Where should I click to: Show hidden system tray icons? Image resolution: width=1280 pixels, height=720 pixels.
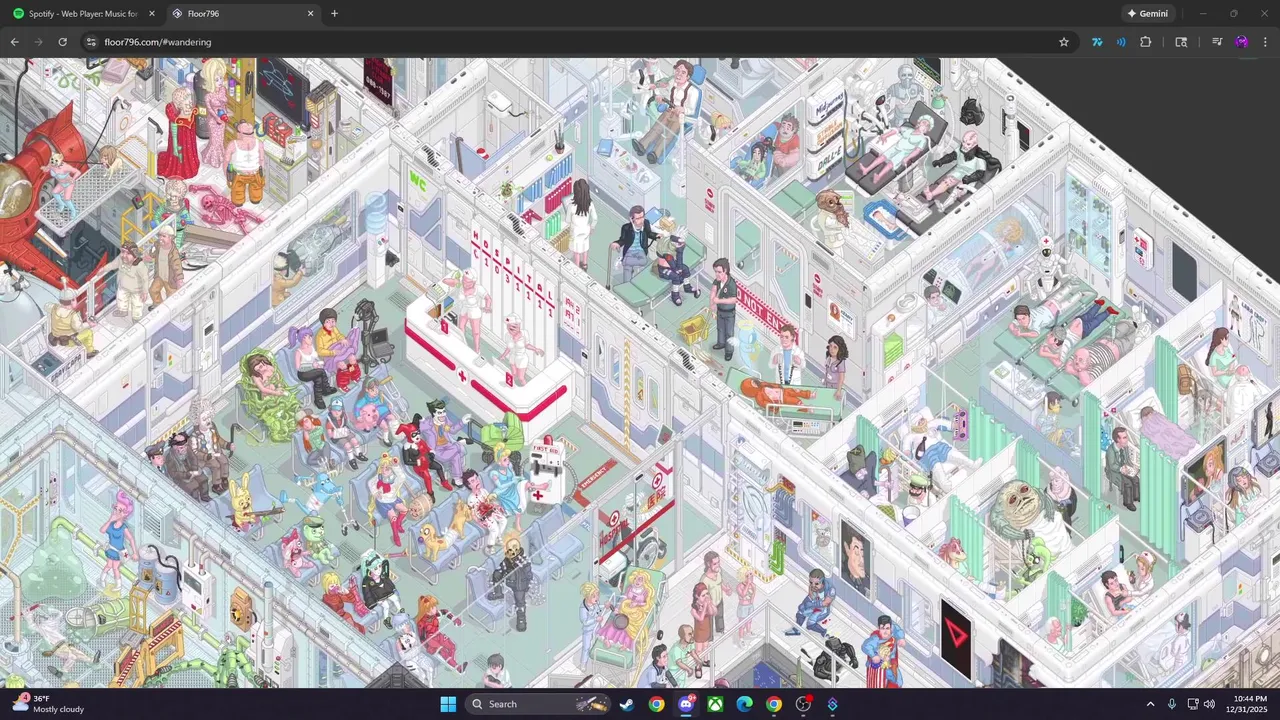click(1150, 704)
